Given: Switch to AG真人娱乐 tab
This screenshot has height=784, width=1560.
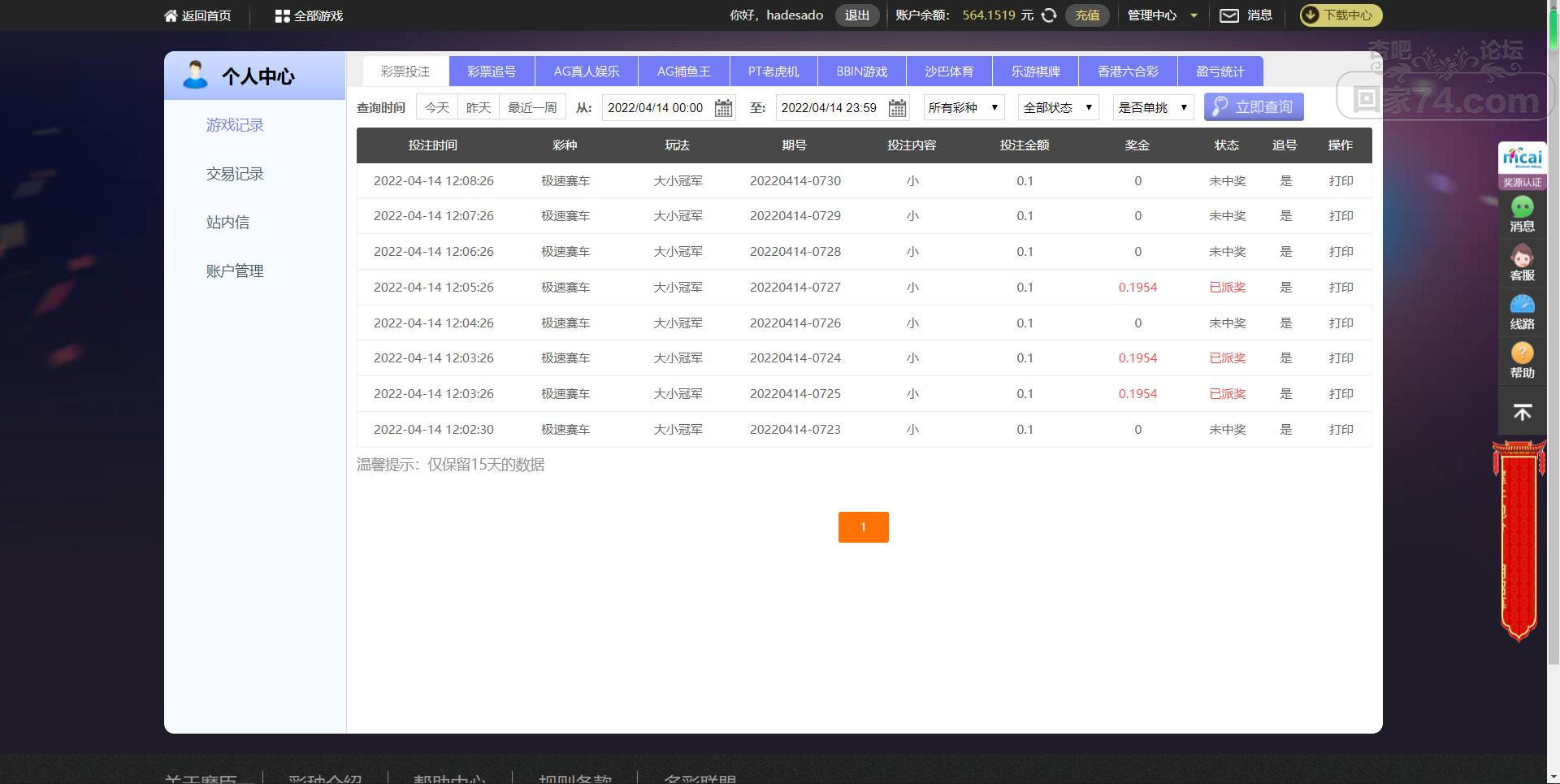Looking at the screenshot, I should (587, 71).
